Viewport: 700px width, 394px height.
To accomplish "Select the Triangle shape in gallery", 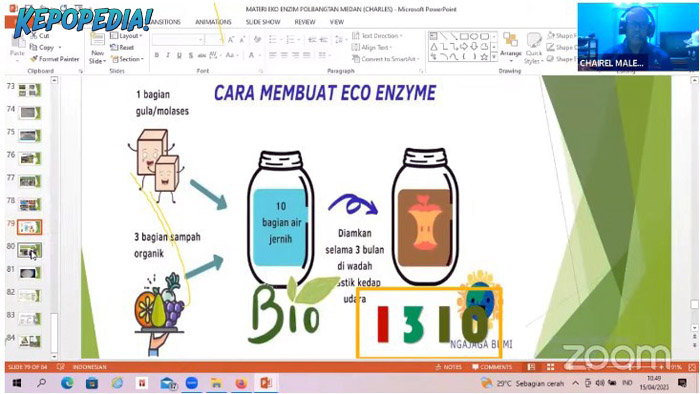I will (433, 47).
